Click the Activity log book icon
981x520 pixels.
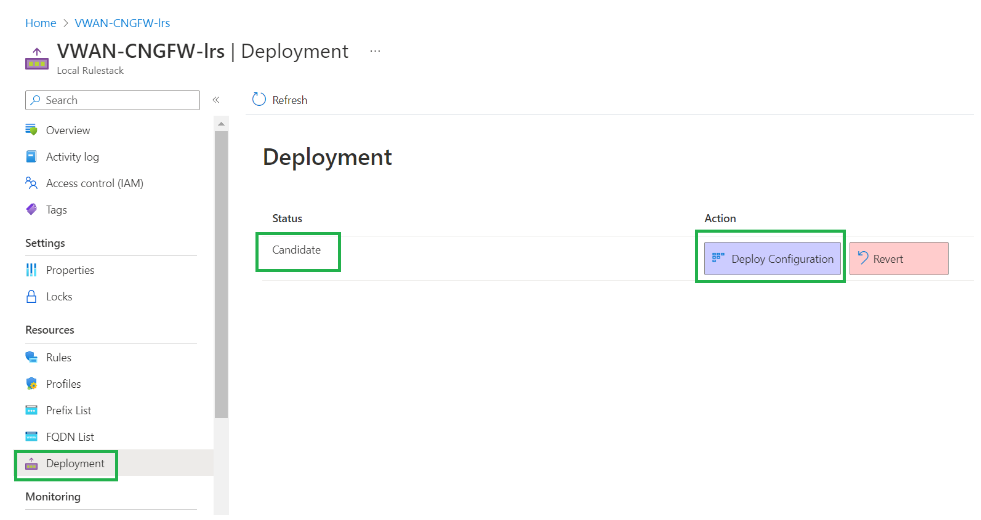point(31,157)
